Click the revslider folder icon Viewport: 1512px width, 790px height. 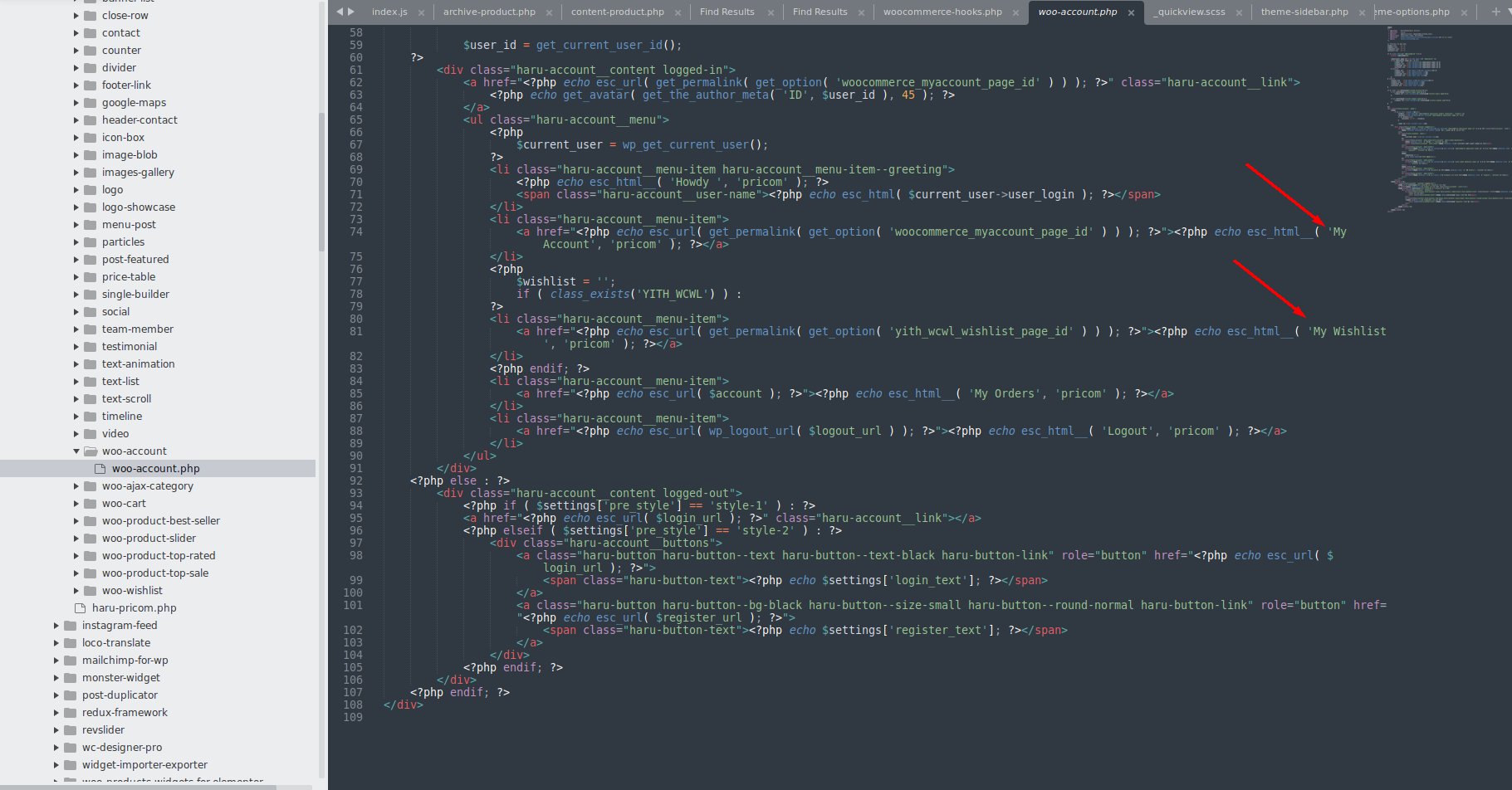click(x=71, y=729)
